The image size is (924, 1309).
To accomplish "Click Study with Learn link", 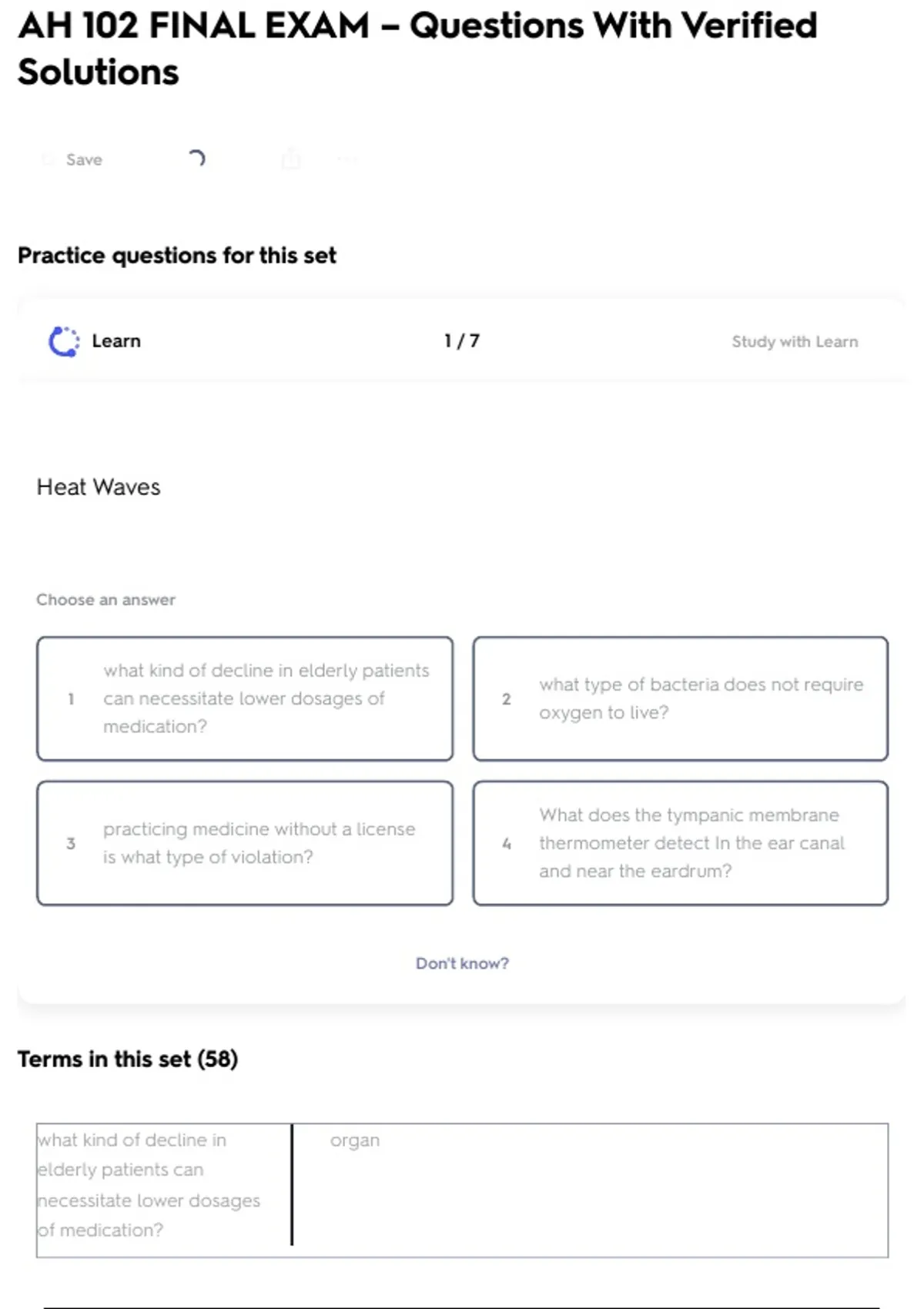I will (x=794, y=342).
